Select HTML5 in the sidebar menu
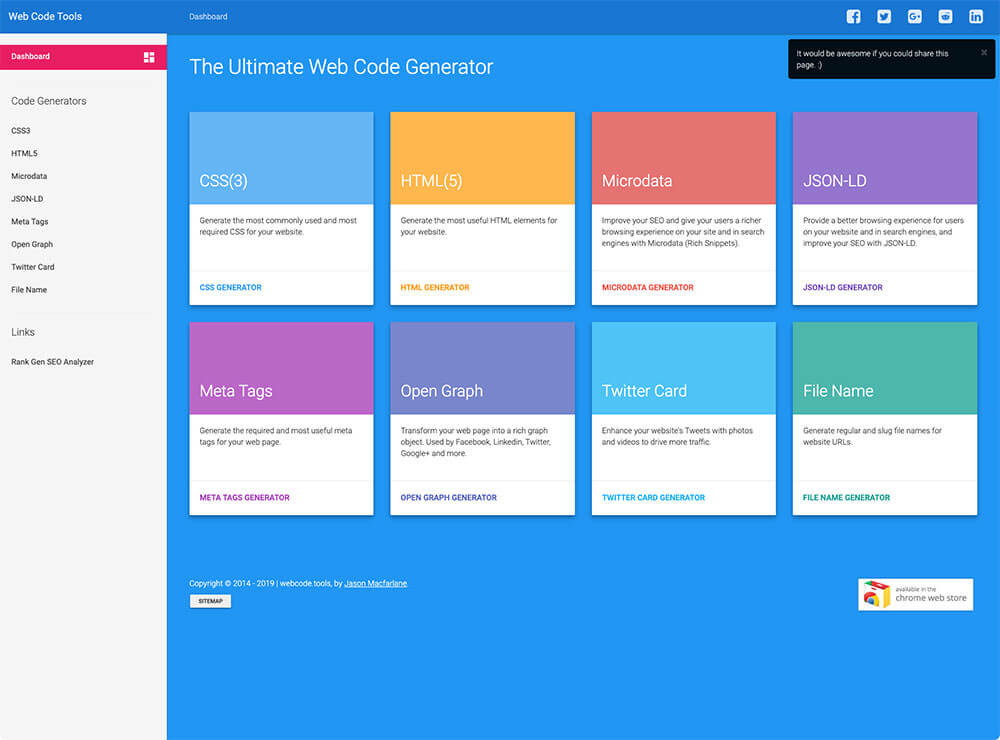The height and width of the screenshot is (740, 1000). tap(22, 153)
